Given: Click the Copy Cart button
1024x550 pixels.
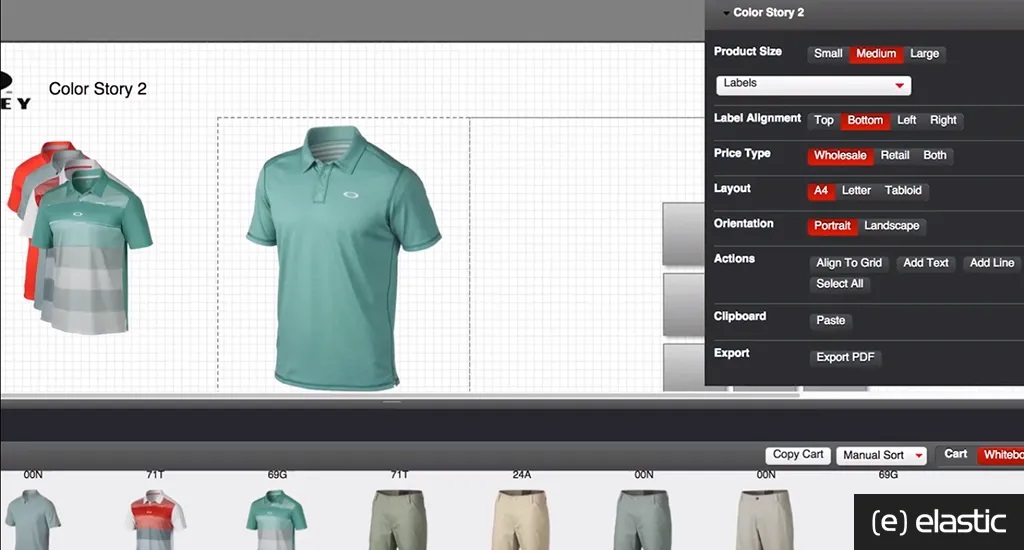Looking at the screenshot, I should tap(797, 455).
